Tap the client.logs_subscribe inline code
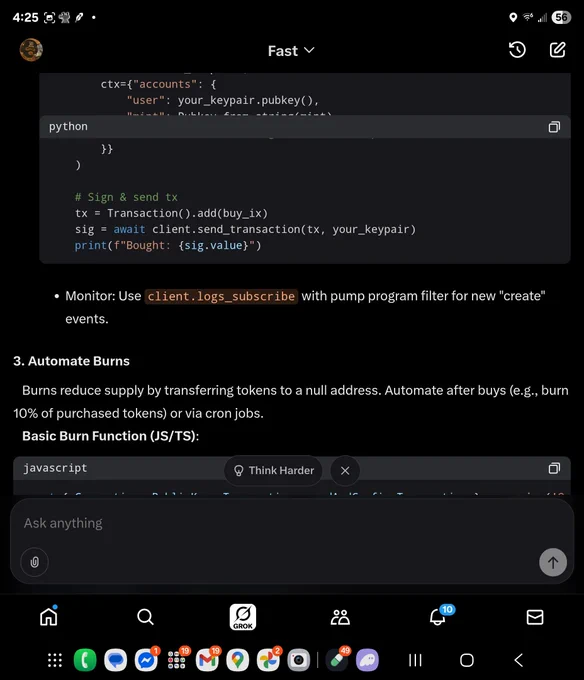The image size is (584, 680). point(221,296)
